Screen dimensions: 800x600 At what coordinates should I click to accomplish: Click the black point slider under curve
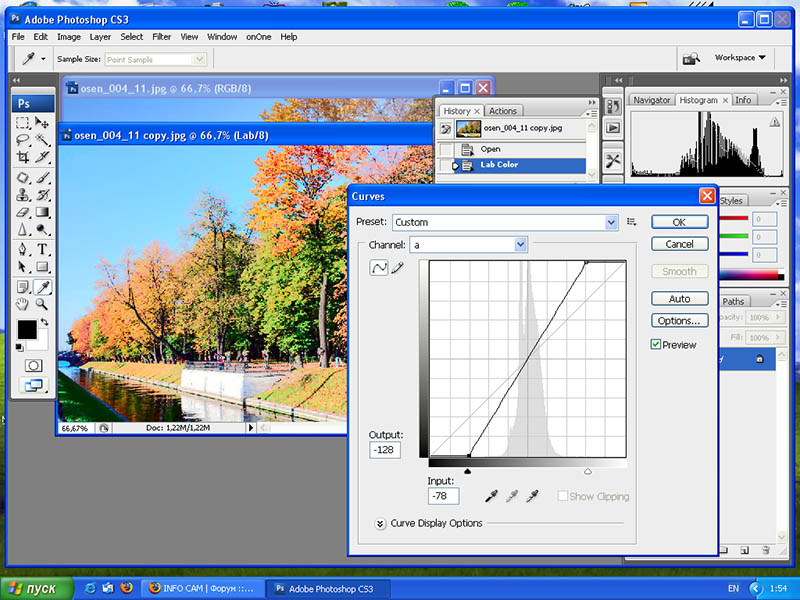pos(467,471)
